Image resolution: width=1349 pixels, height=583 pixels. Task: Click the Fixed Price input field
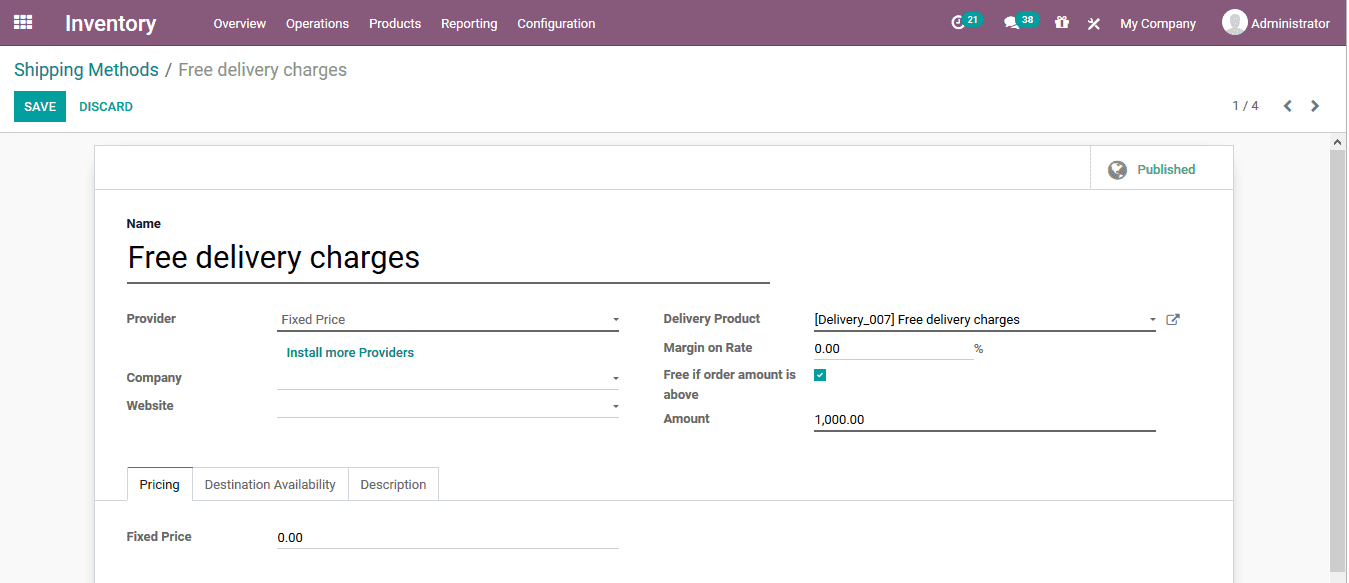pos(448,538)
